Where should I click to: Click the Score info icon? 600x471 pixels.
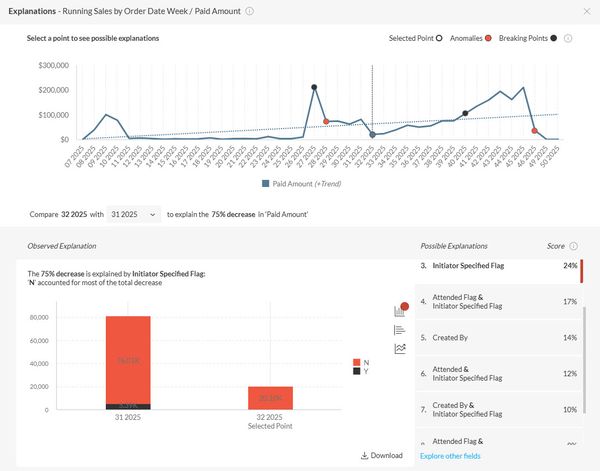[x=574, y=245]
